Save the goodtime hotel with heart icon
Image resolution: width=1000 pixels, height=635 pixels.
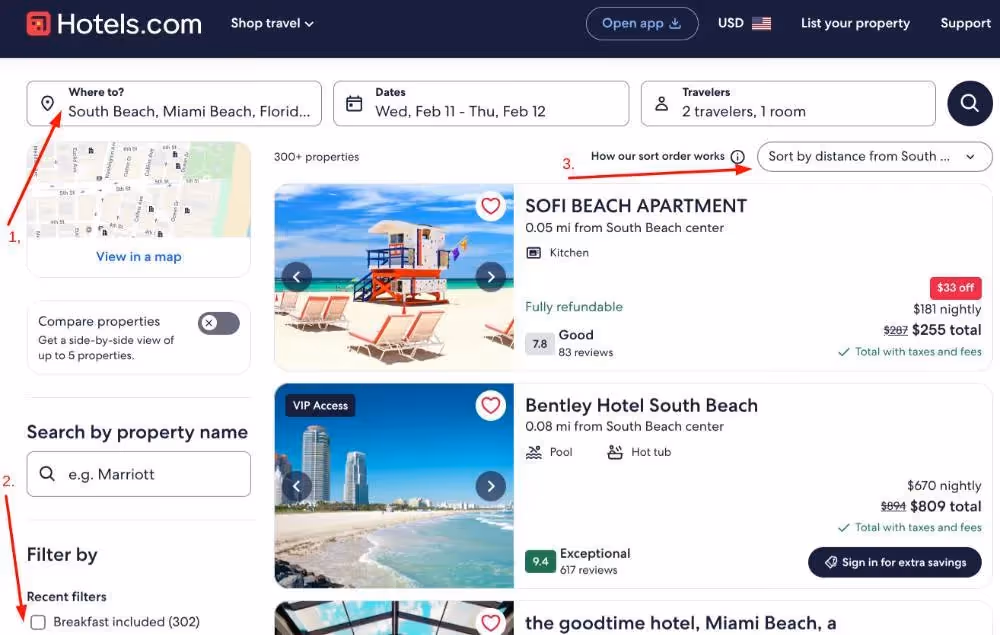(x=490, y=622)
